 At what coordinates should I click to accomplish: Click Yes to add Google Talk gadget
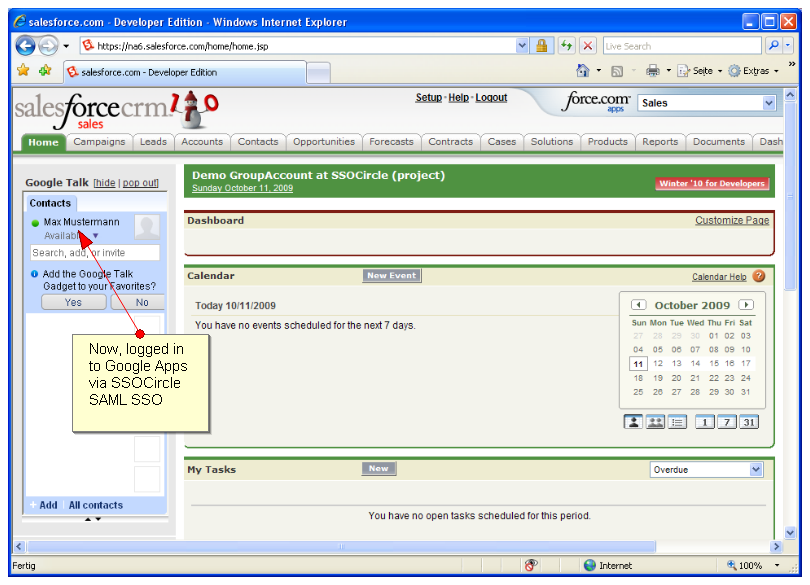73,302
